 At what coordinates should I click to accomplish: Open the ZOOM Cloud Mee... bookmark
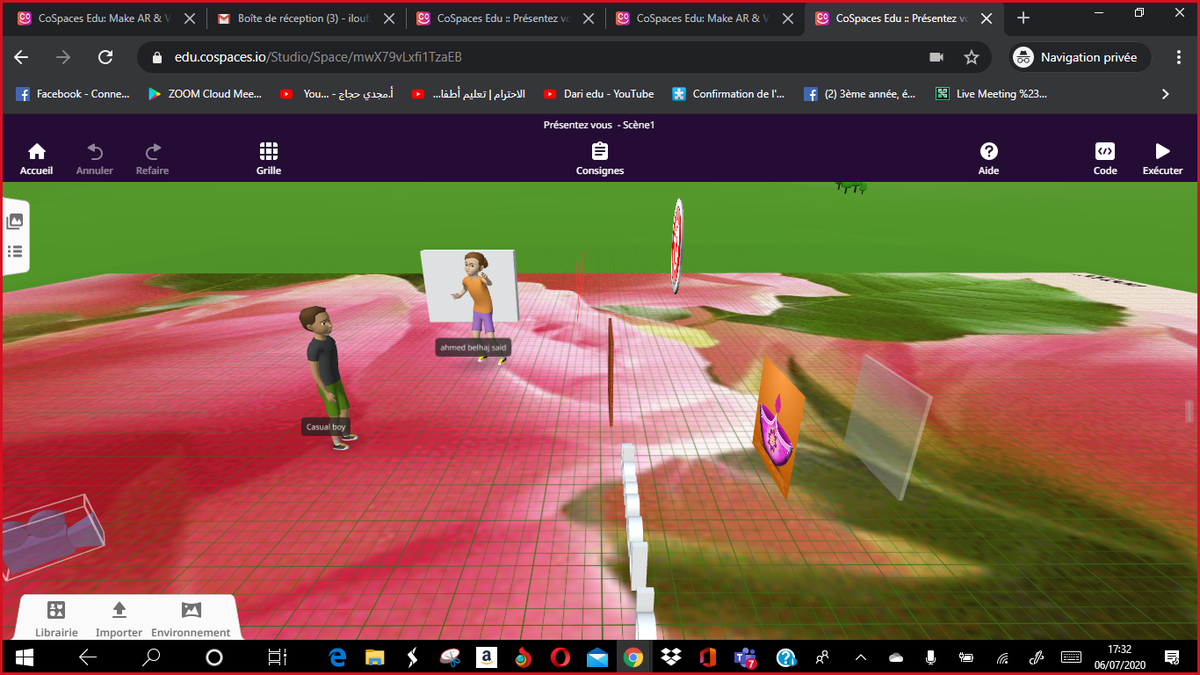tap(205, 94)
